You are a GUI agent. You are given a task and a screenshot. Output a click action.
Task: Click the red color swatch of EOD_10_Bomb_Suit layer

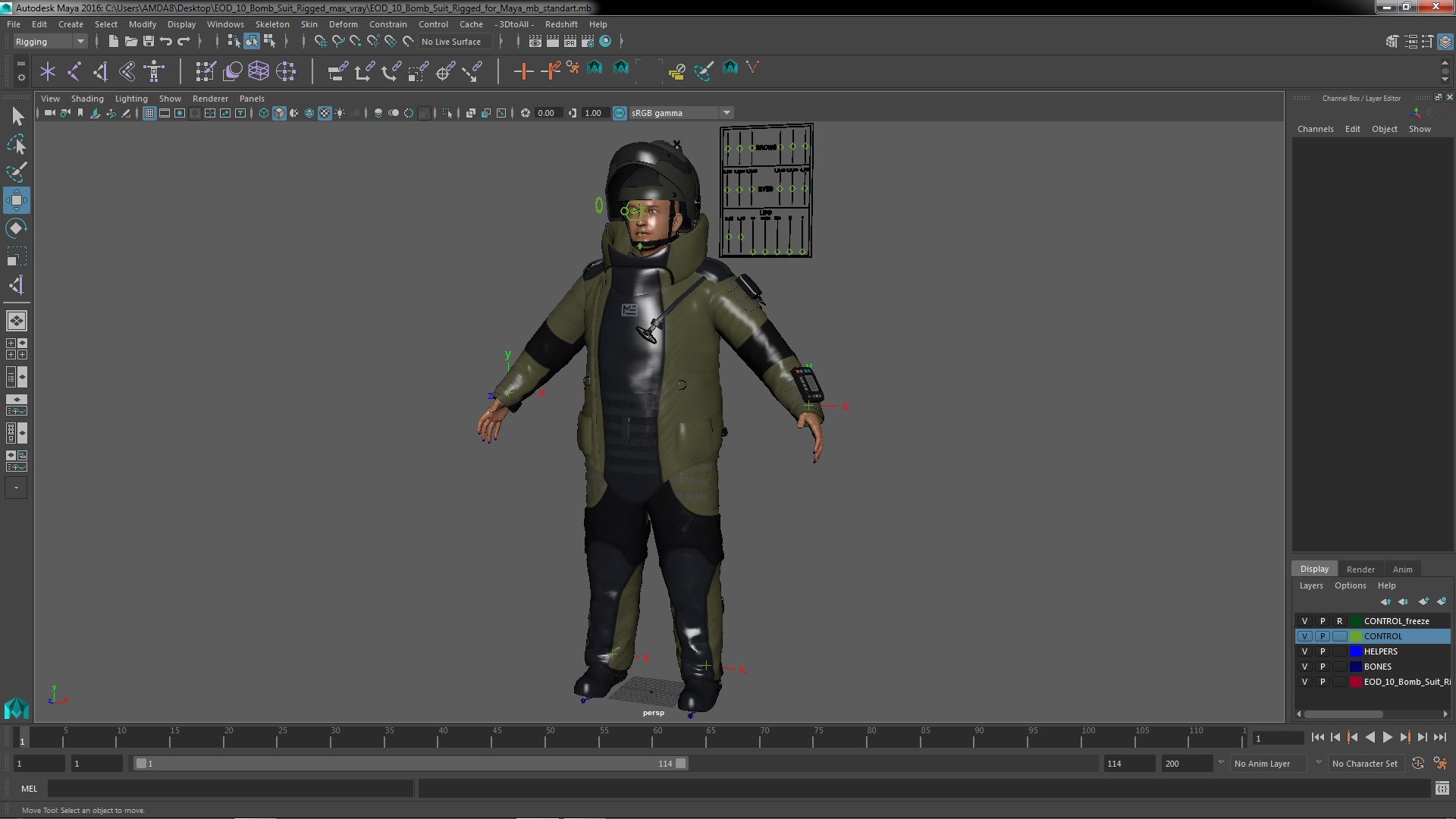point(1355,682)
